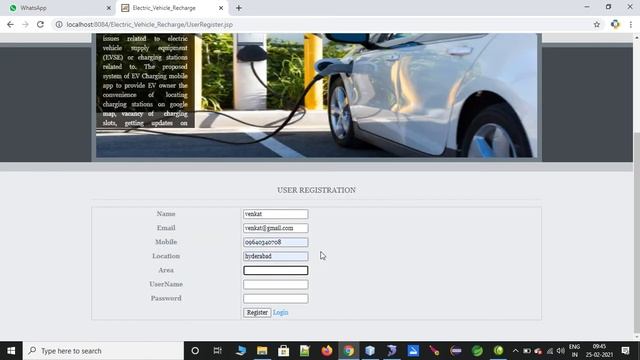This screenshot has height=360, width=640.
Task: Click the Email label
Action: click(166, 228)
